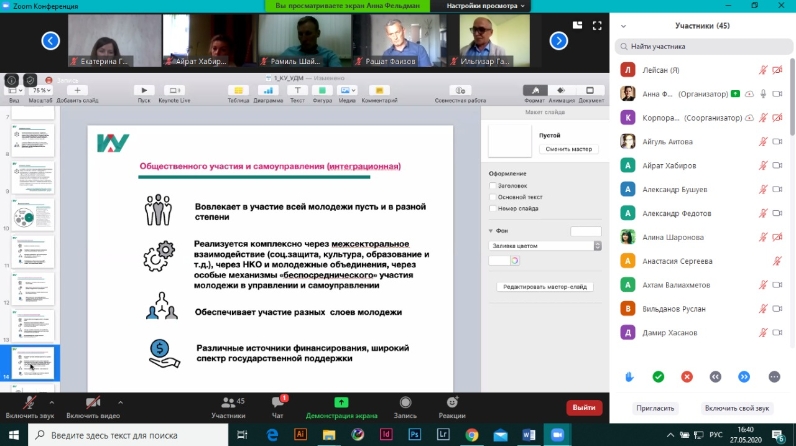Click the Invite button
This screenshot has height=446, width=796.
(x=655, y=408)
